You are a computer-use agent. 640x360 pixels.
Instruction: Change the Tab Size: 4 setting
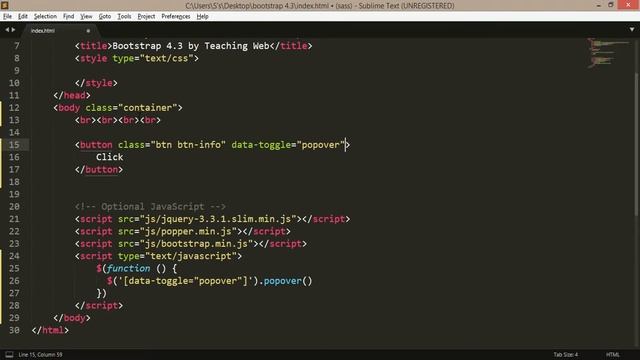566,355
